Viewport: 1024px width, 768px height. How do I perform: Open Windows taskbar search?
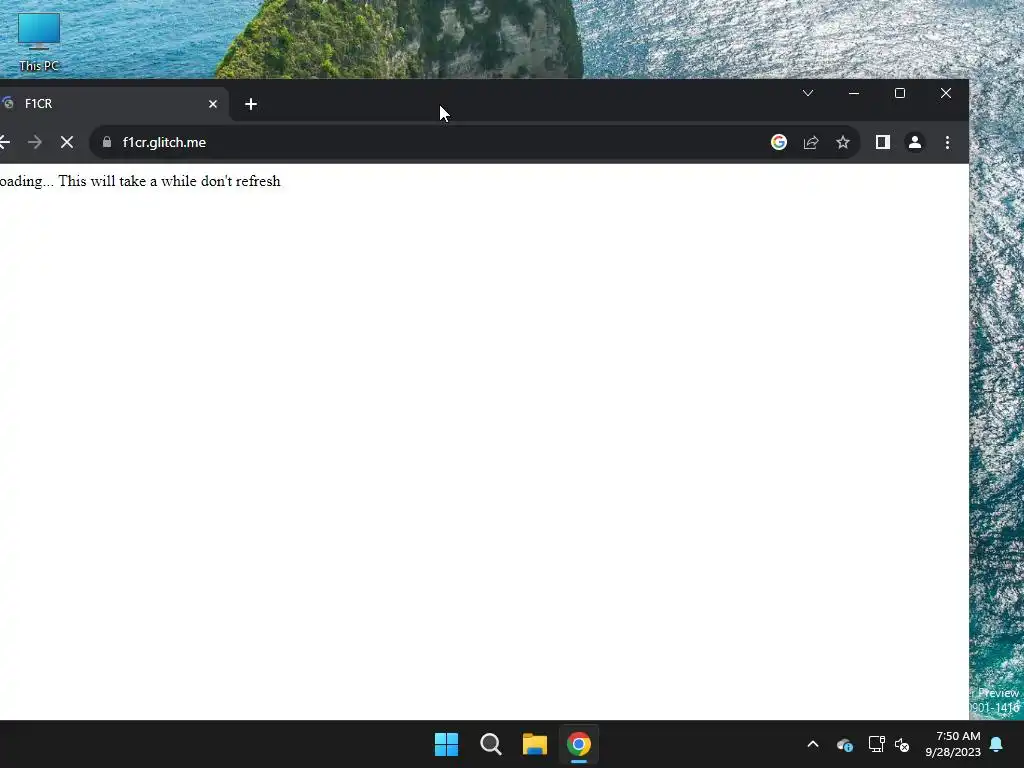[x=490, y=744]
